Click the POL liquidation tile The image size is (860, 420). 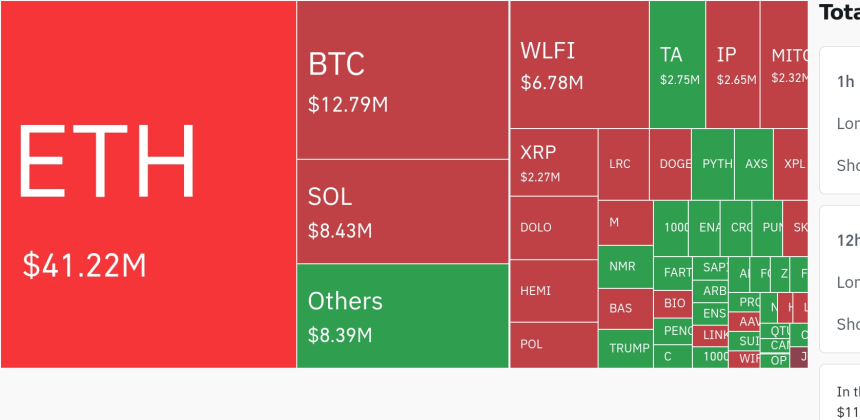pos(553,344)
